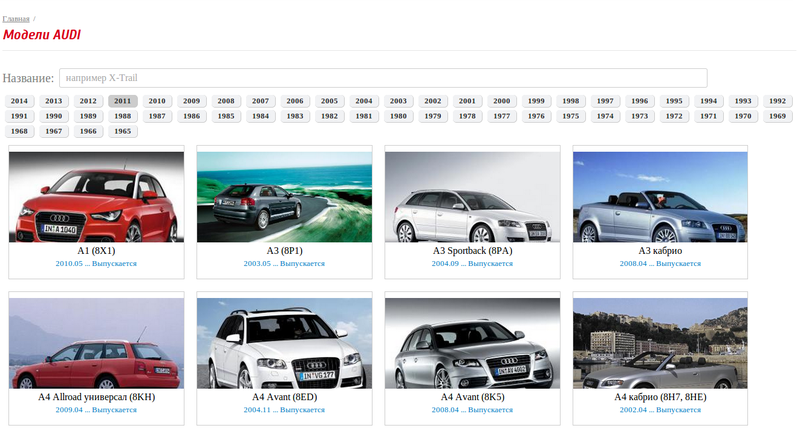800x434 pixels.
Task: Click the A4 Avant (8K5) title link
Action: (472, 397)
